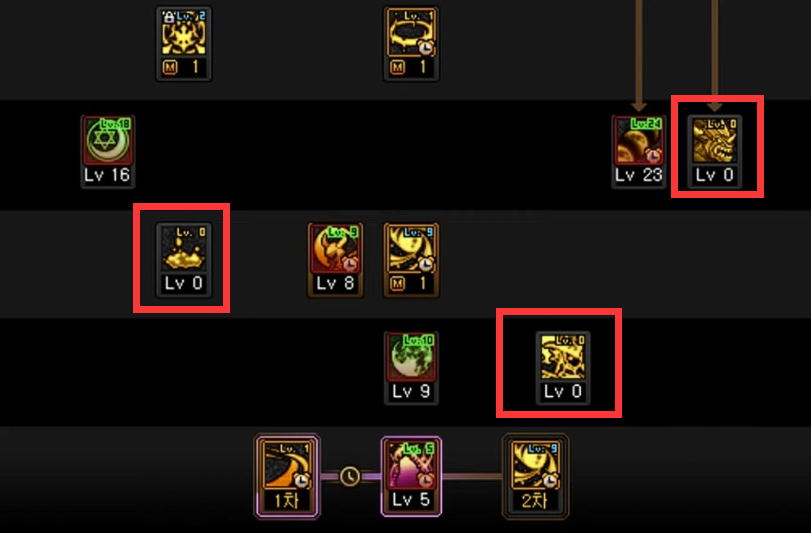
Task: Click the 2차 text label
Action: [535, 500]
